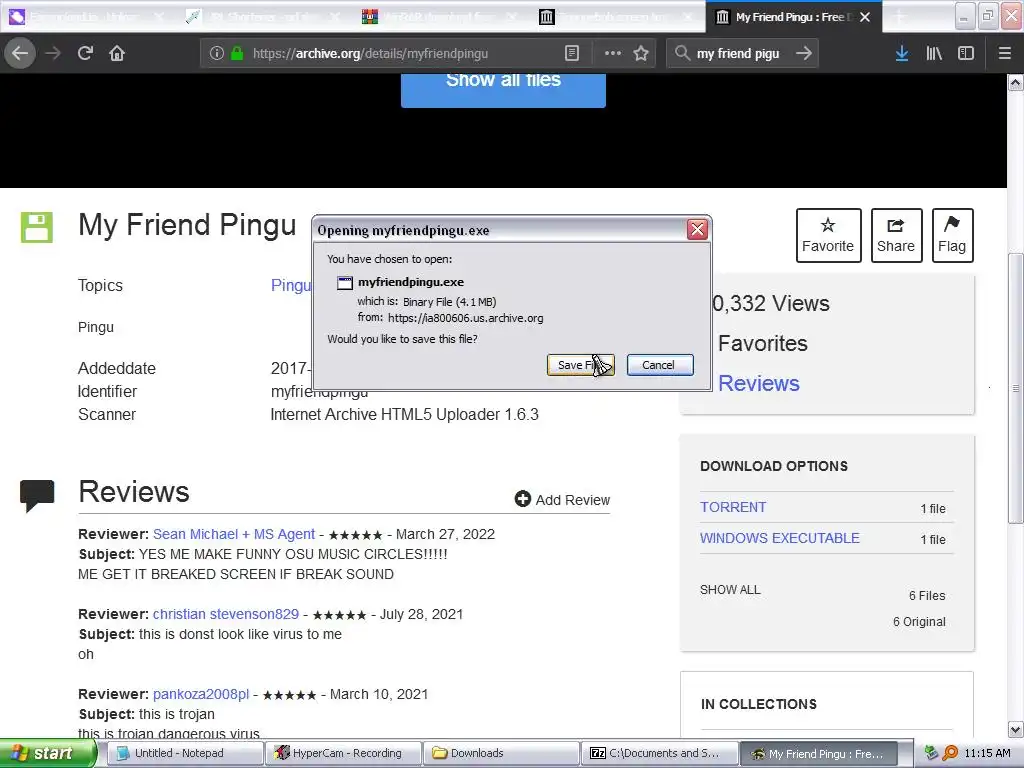Open the page actions three-dots menu
The height and width of the screenshot is (768, 1024).
pyautogui.click(x=613, y=54)
